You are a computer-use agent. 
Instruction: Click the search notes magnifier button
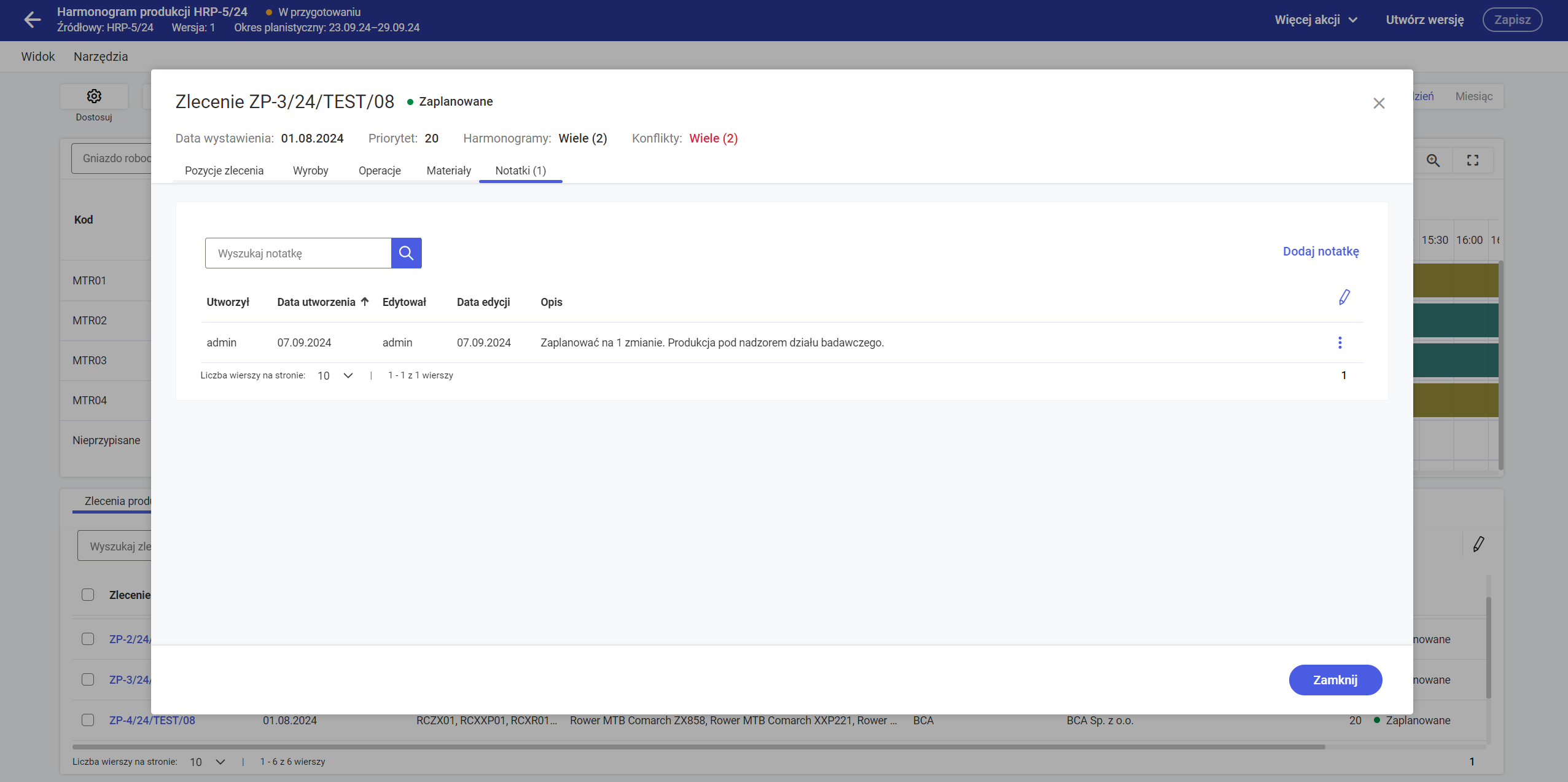point(406,253)
